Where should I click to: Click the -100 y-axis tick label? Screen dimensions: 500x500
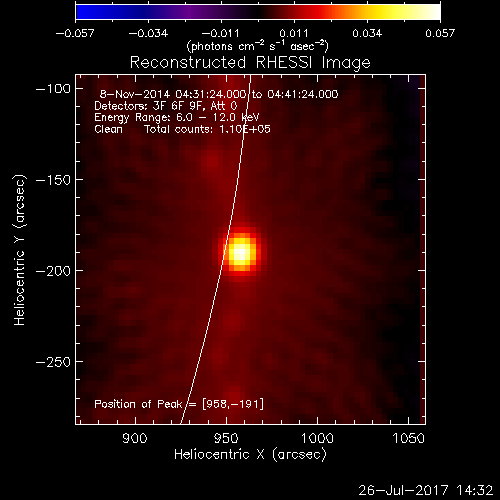point(53,89)
